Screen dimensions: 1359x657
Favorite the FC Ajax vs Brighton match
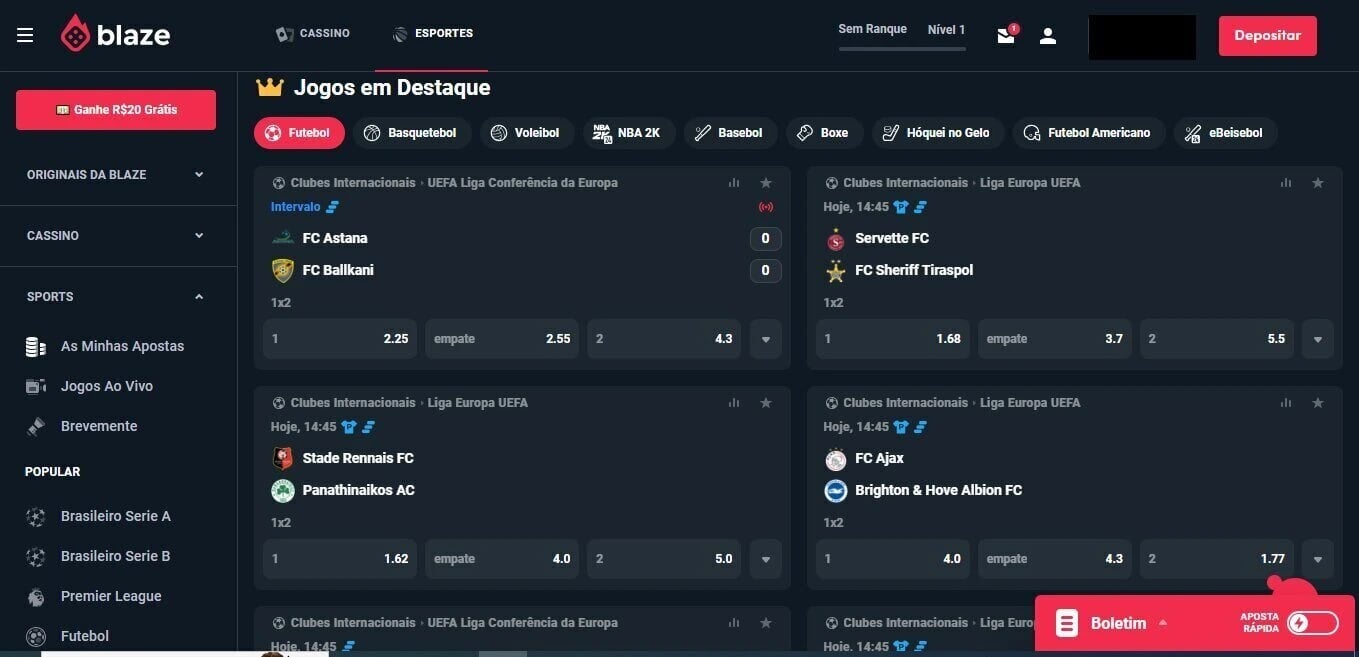[1318, 402]
